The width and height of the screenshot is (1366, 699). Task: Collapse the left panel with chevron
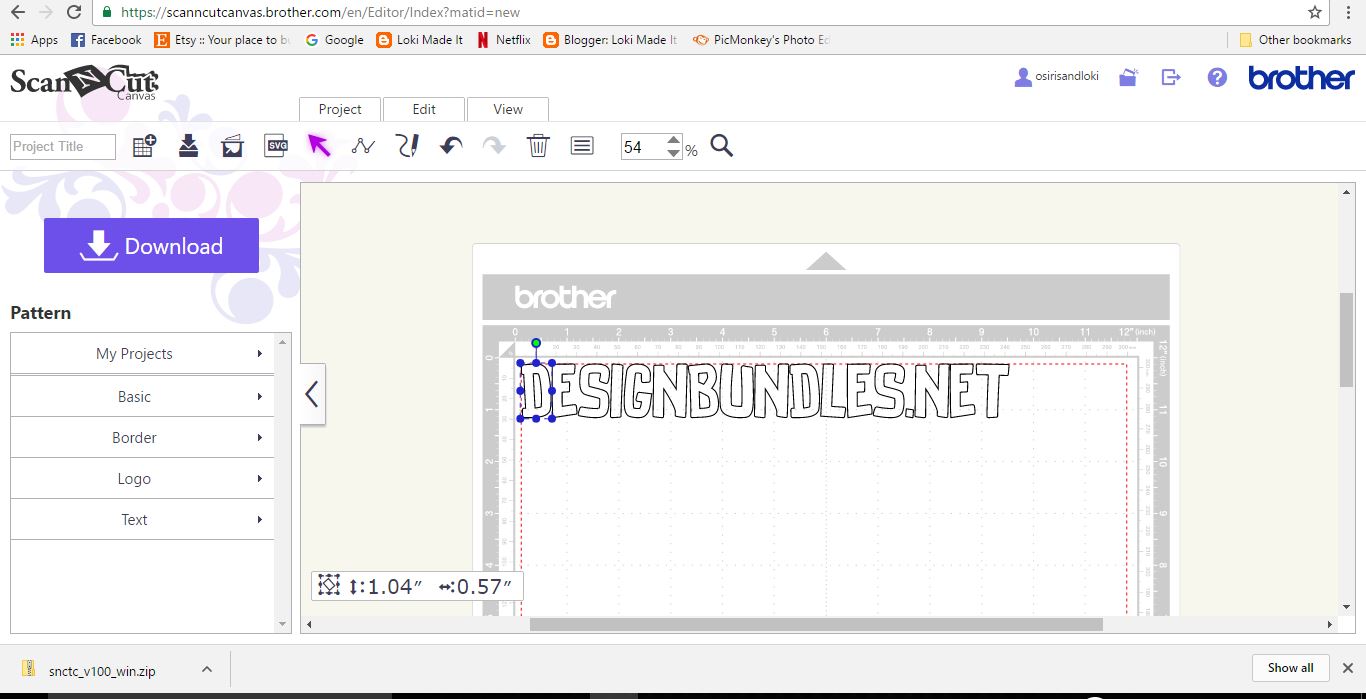click(x=312, y=394)
